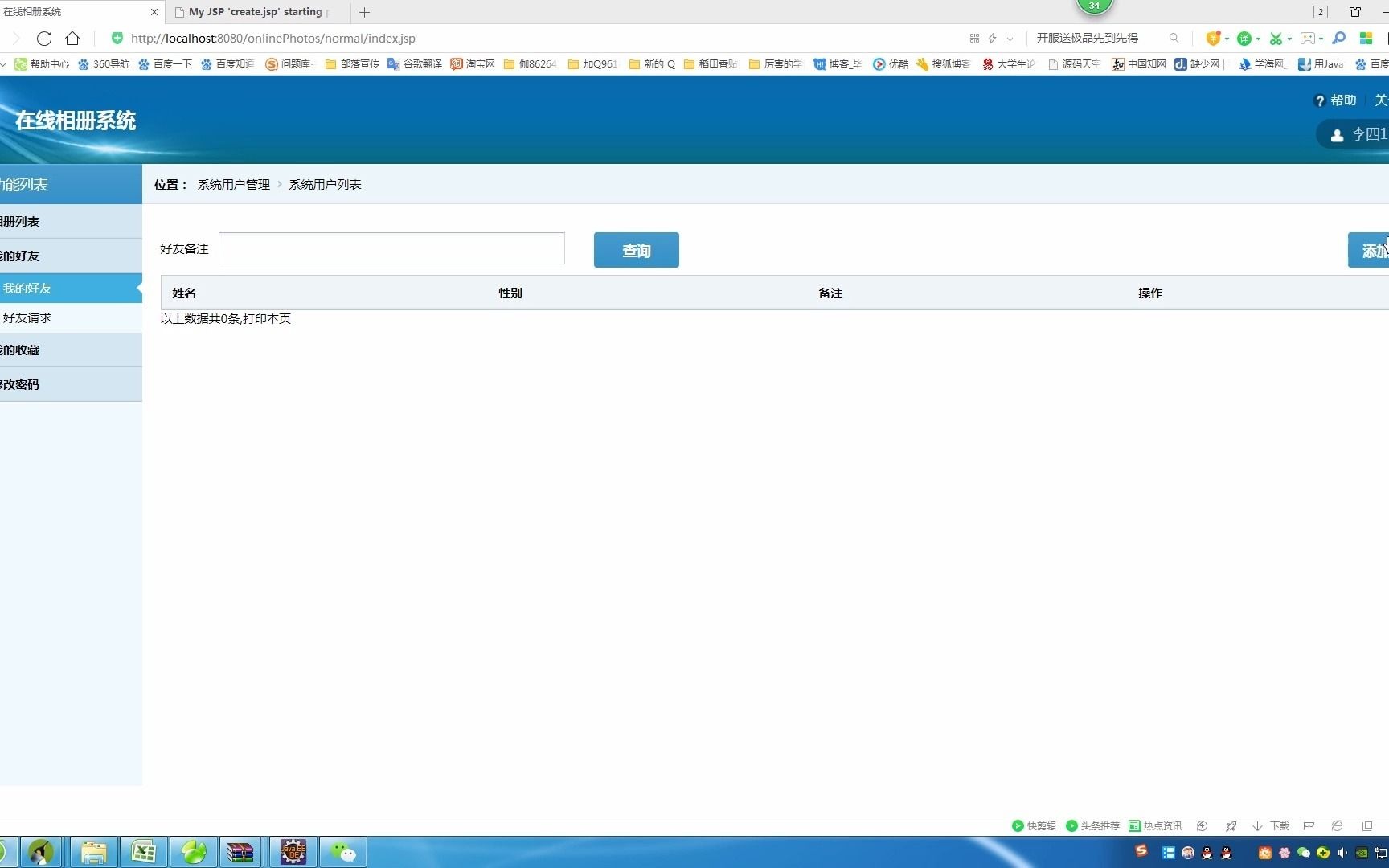Expand the game extension dropdown arrow
The width and height of the screenshot is (1389, 868).
click(1321, 39)
